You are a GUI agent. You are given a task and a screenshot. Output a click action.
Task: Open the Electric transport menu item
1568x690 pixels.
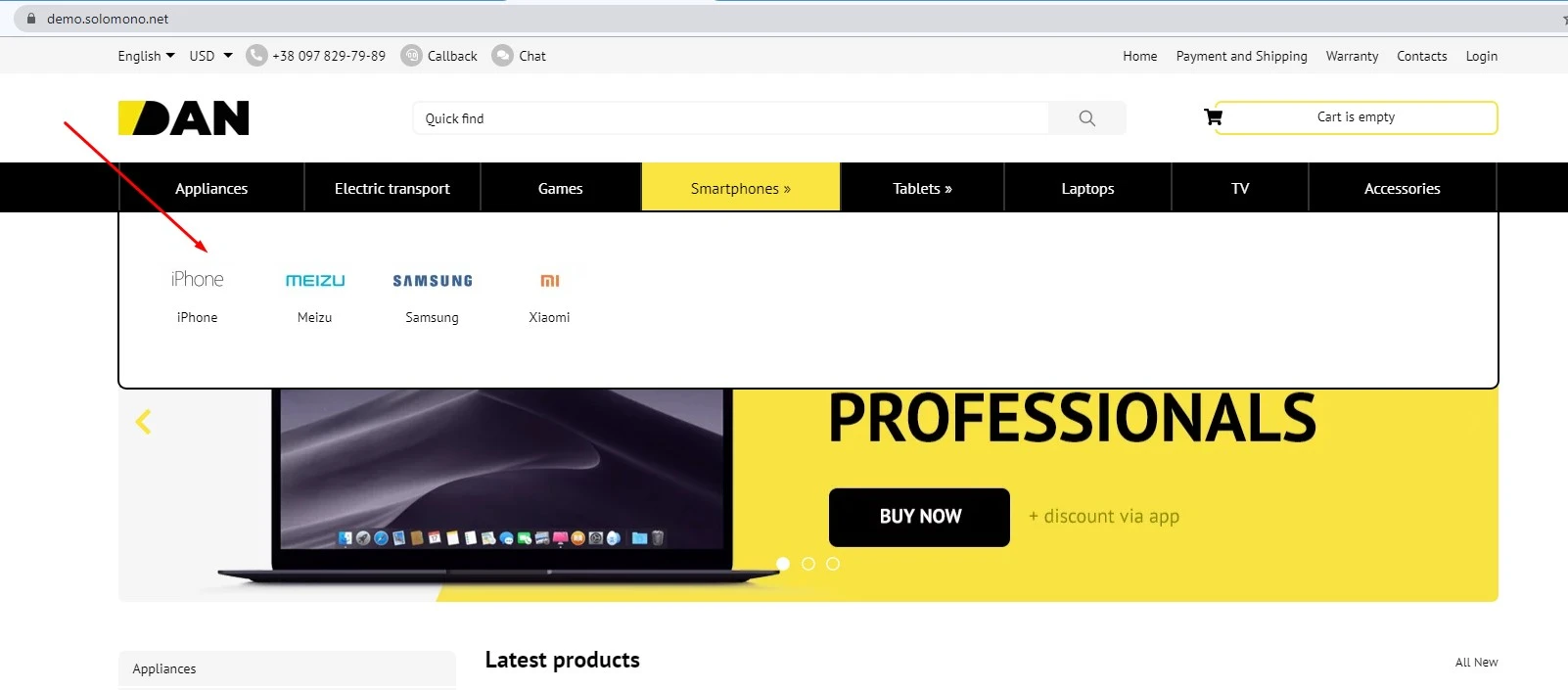(392, 188)
